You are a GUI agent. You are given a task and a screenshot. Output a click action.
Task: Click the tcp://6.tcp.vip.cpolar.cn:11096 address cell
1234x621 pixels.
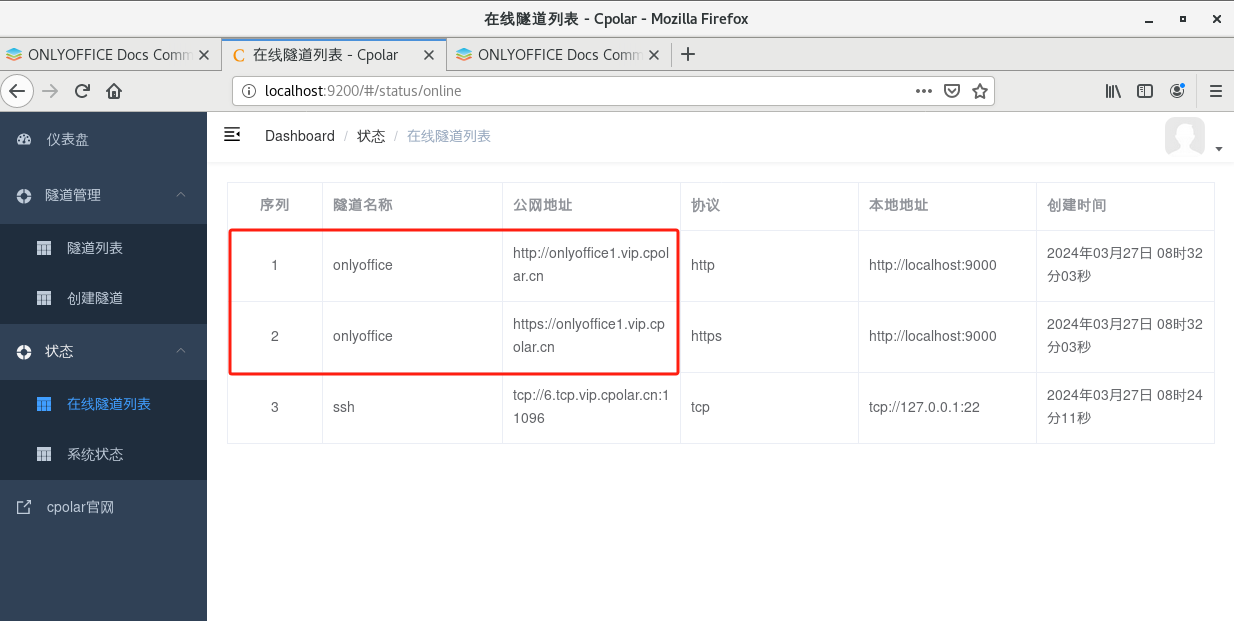click(x=590, y=407)
